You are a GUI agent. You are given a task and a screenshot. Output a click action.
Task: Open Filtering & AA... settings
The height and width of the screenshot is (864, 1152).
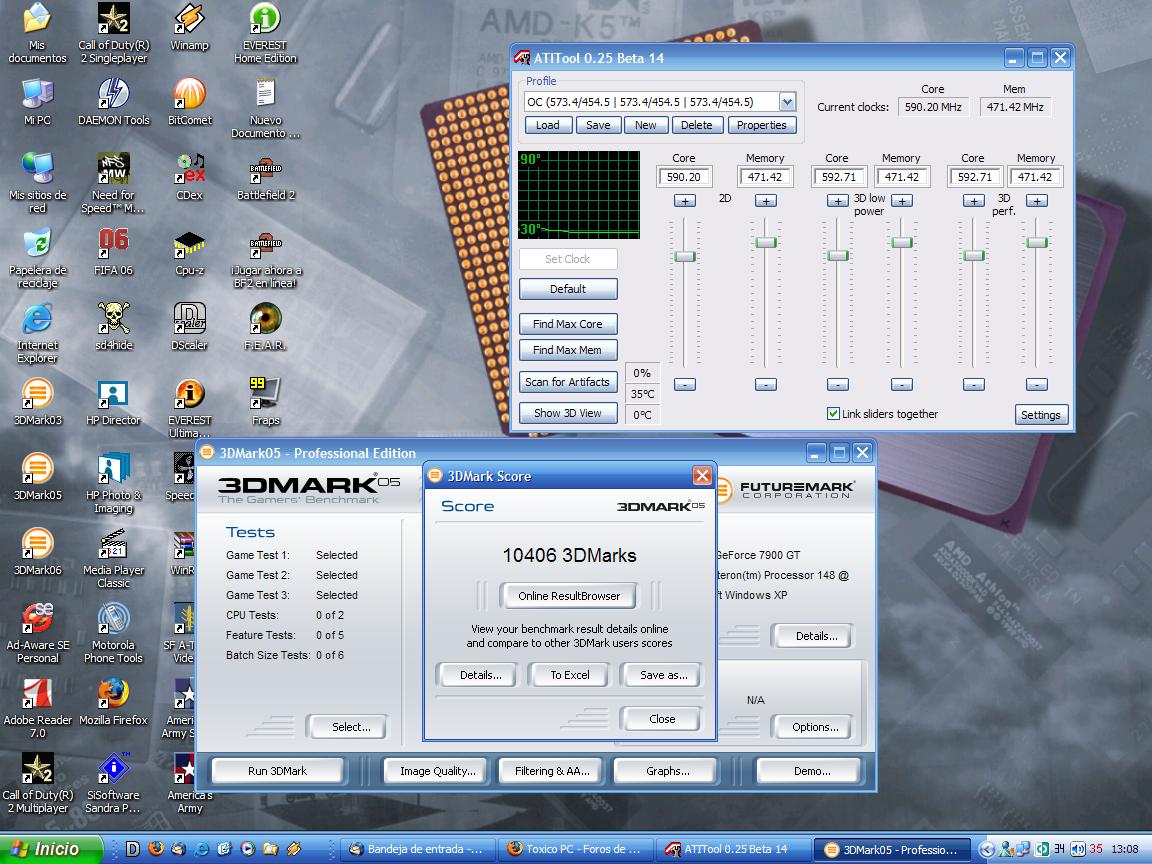point(552,771)
